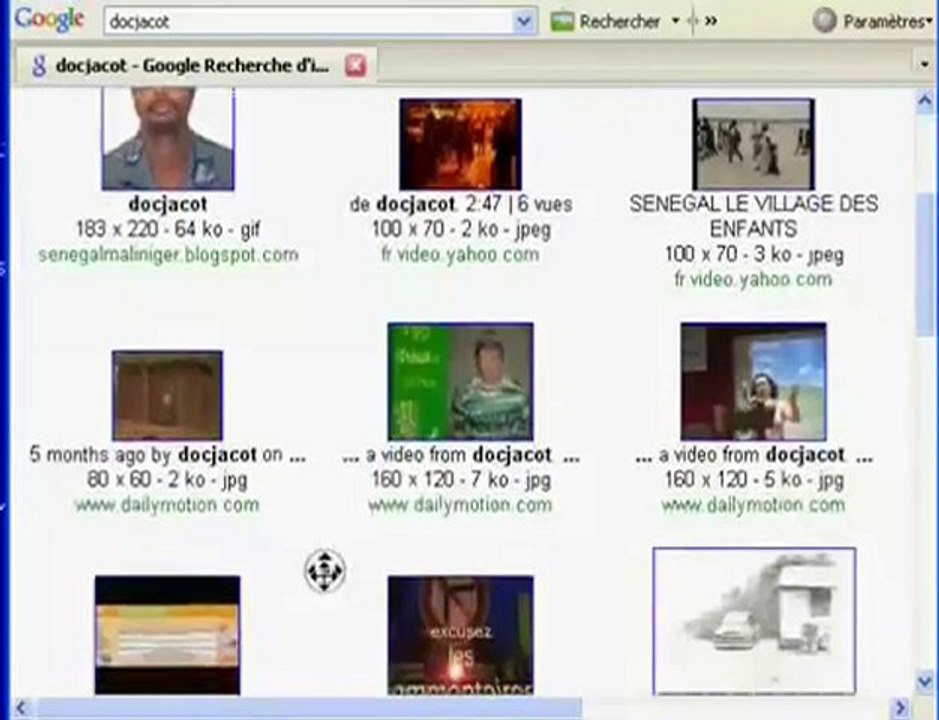This screenshot has width=939, height=720.
Task: Click 'a video from docjacot' above 7 ko
Action: point(459,455)
